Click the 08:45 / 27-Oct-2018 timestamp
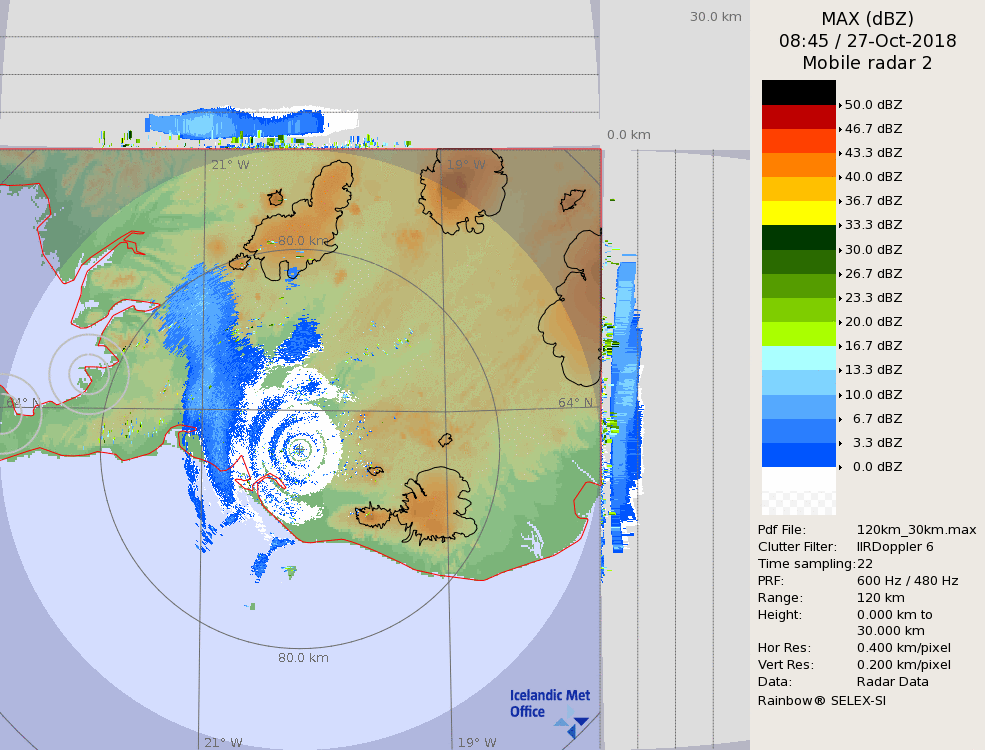 867,41
